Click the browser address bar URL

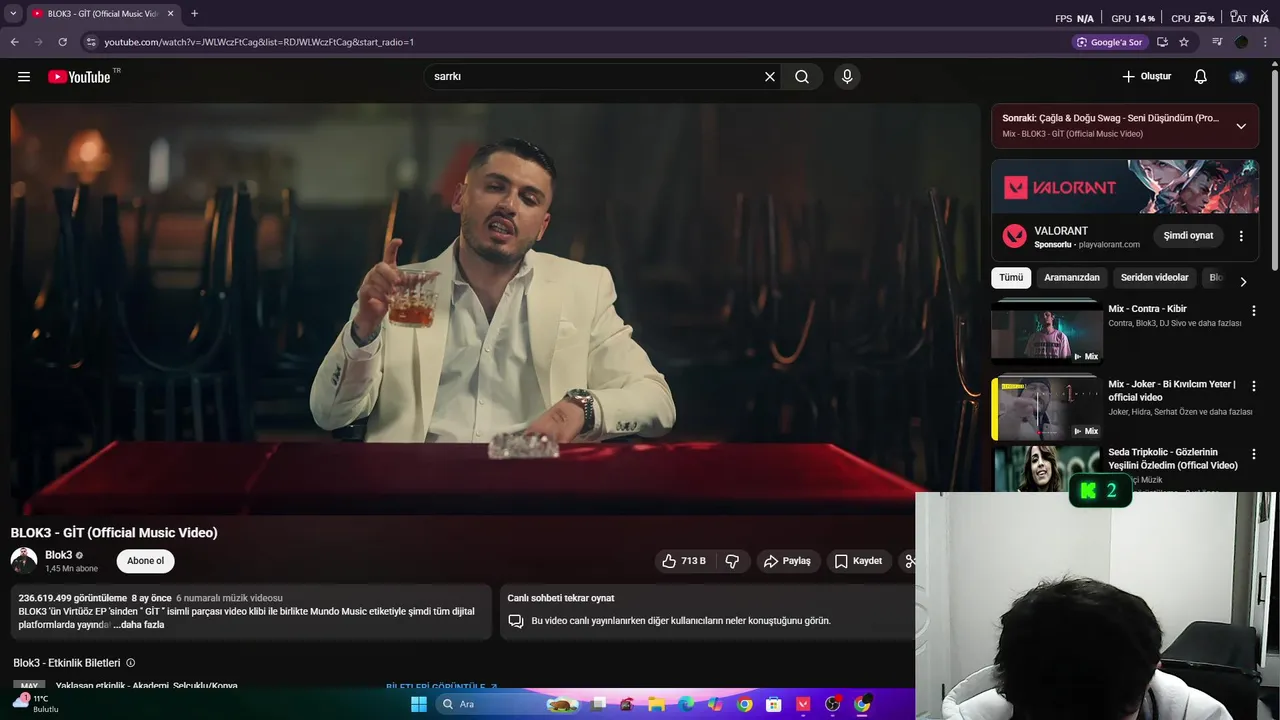pos(259,42)
